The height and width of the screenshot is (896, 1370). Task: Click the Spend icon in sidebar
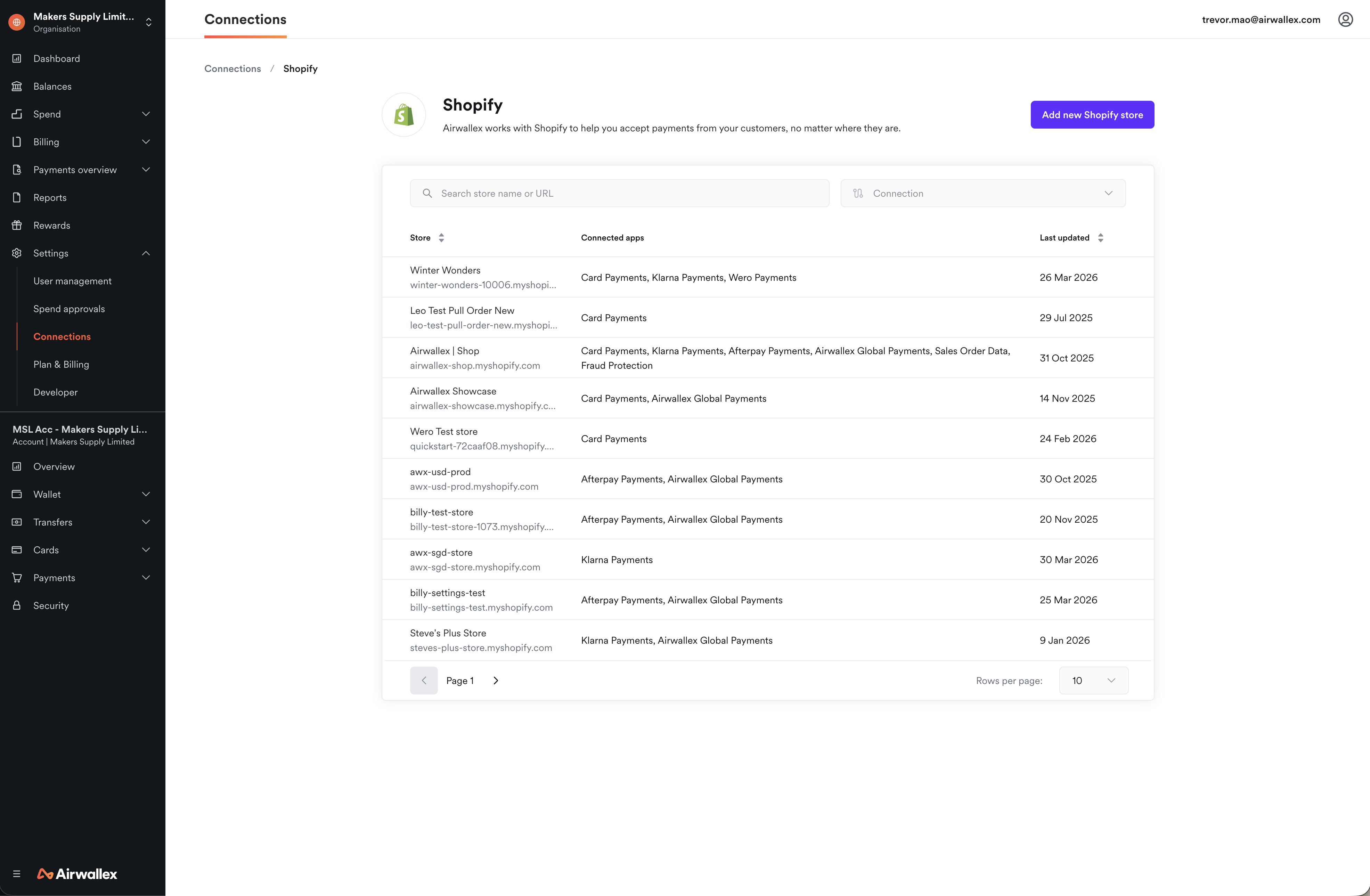[17, 114]
